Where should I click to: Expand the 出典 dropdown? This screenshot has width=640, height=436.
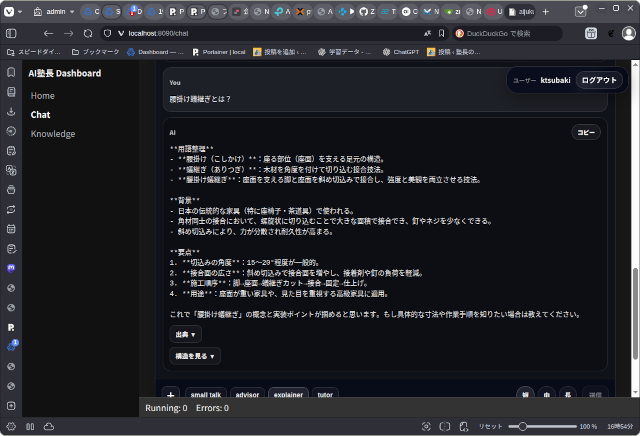tap(186, 334)
